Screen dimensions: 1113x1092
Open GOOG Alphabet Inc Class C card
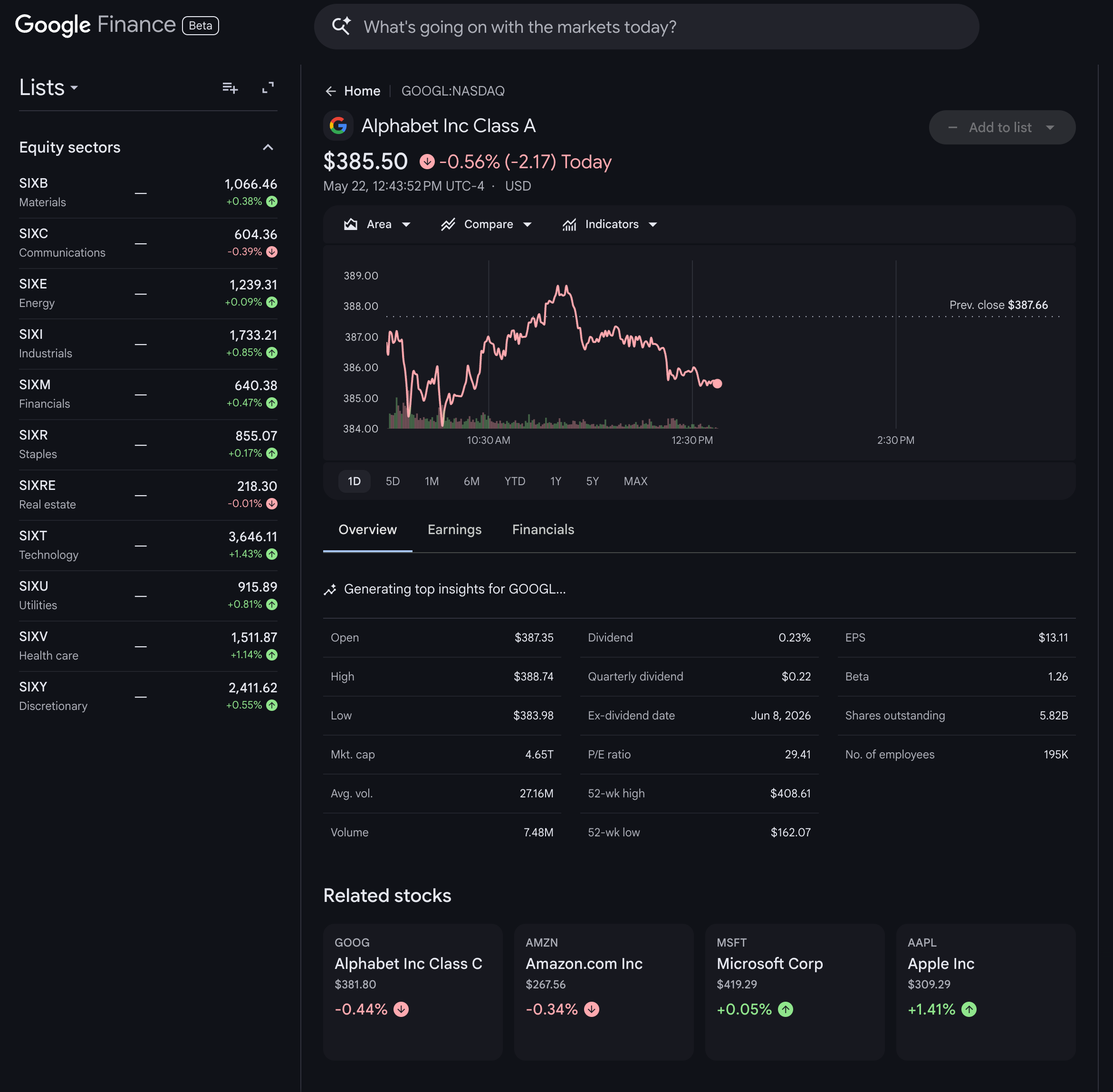click(413, 992)
